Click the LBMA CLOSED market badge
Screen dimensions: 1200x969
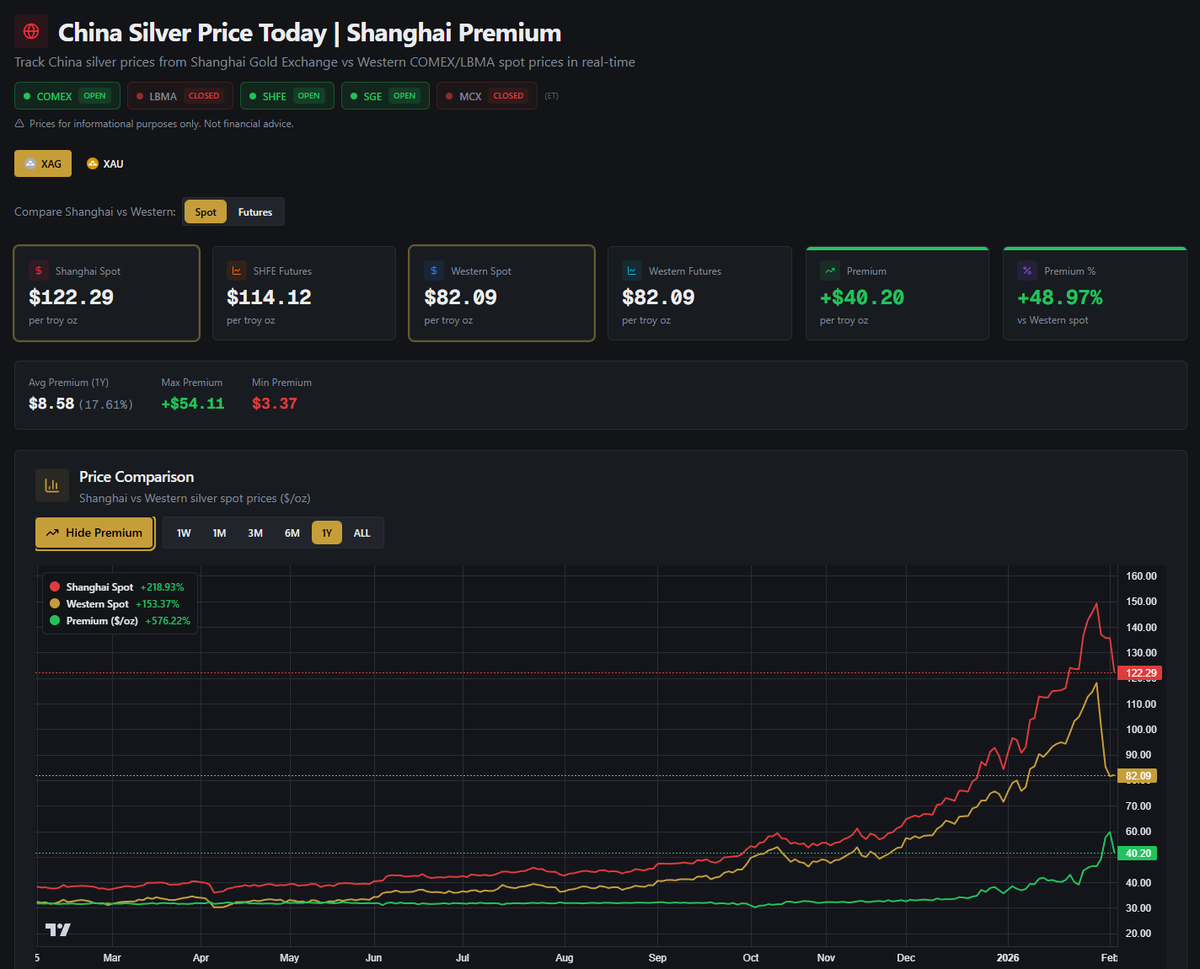tap(180, 96)
